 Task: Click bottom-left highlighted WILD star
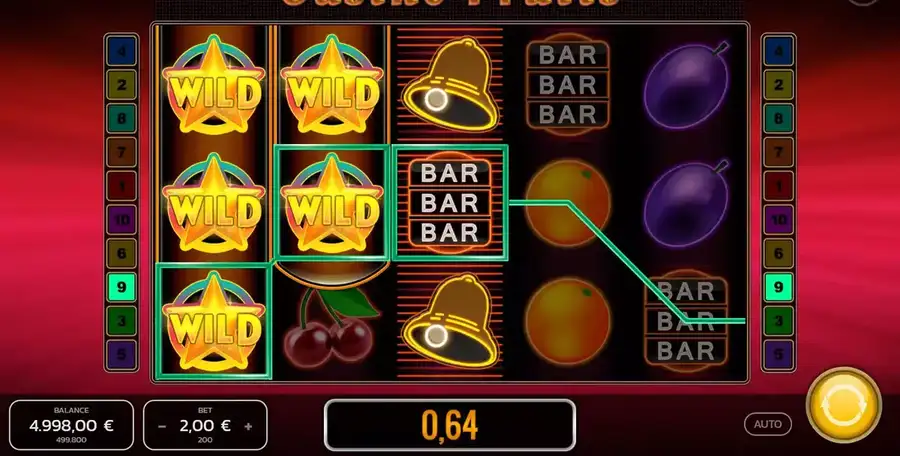tap(214, 322)
